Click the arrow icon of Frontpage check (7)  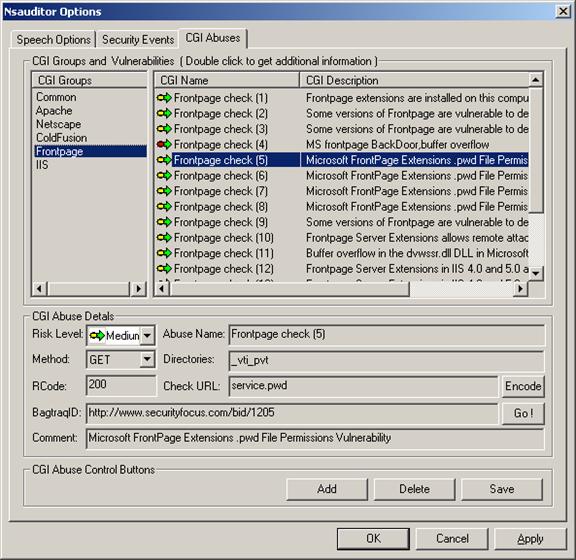164,191
